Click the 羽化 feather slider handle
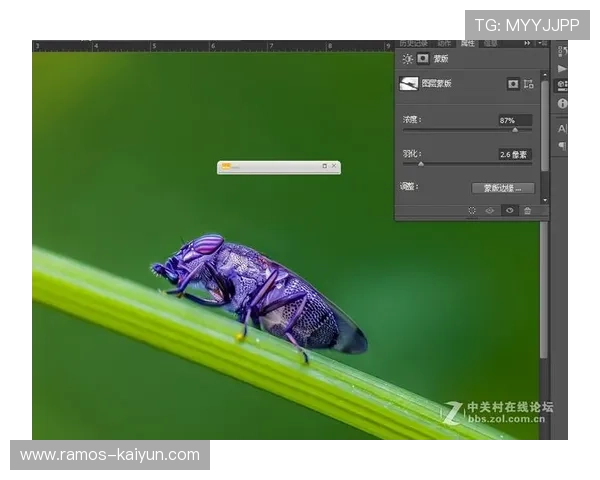The height and width of the screenshot is (480, 600). click(x=421, y=164)
